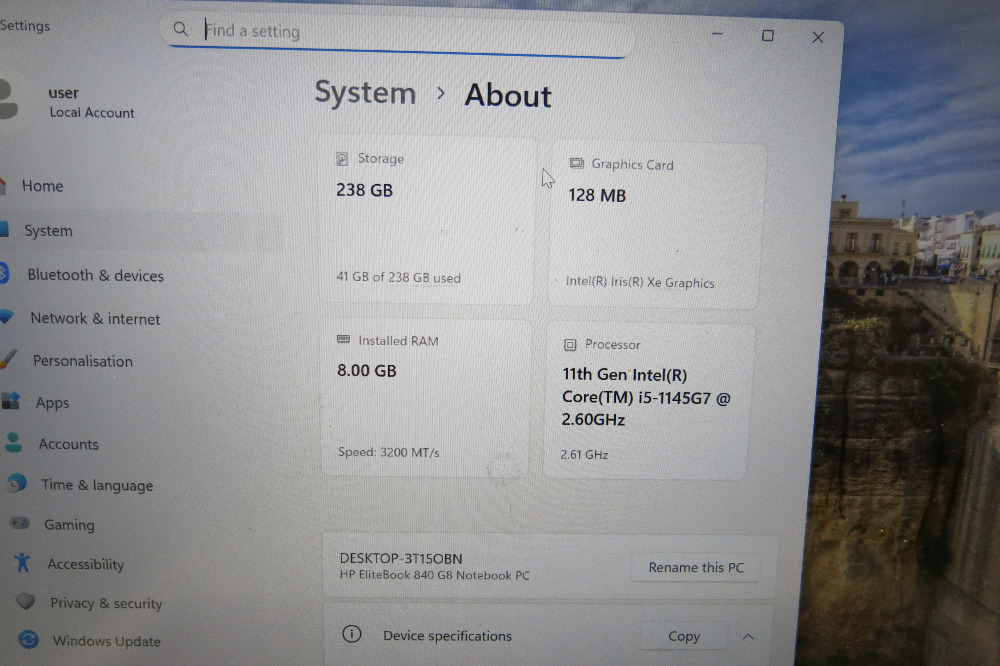The width and height of the screenshot is (1000, 666).
Task: Minimize the Settings window
Action: pyautogui.click(x=717, y=34)
